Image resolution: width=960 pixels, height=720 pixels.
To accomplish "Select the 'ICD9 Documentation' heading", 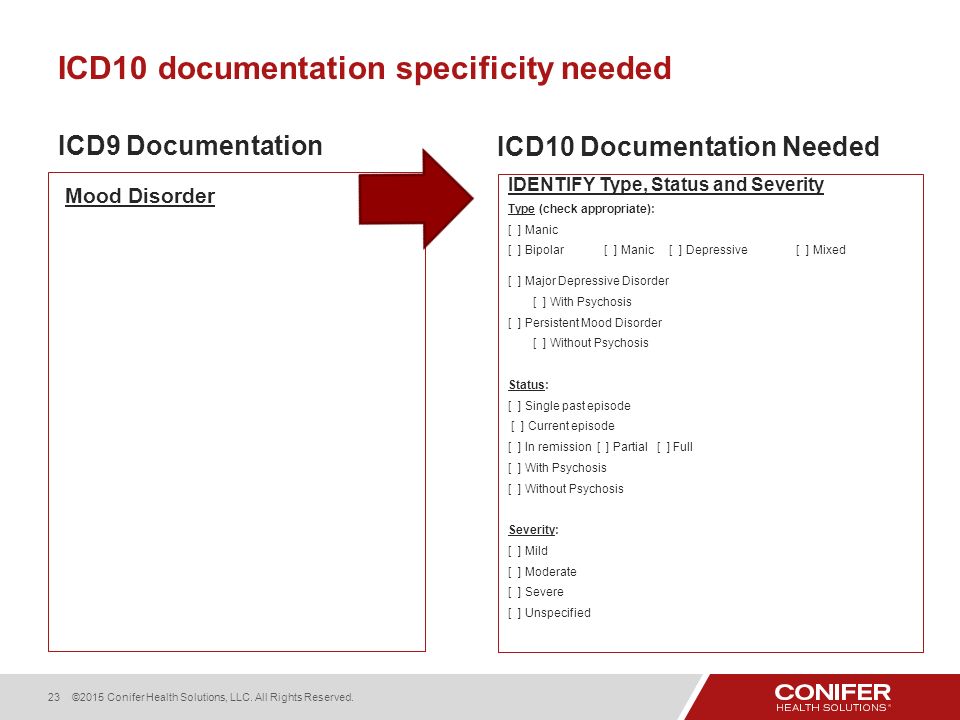I will tap(190, 146).
